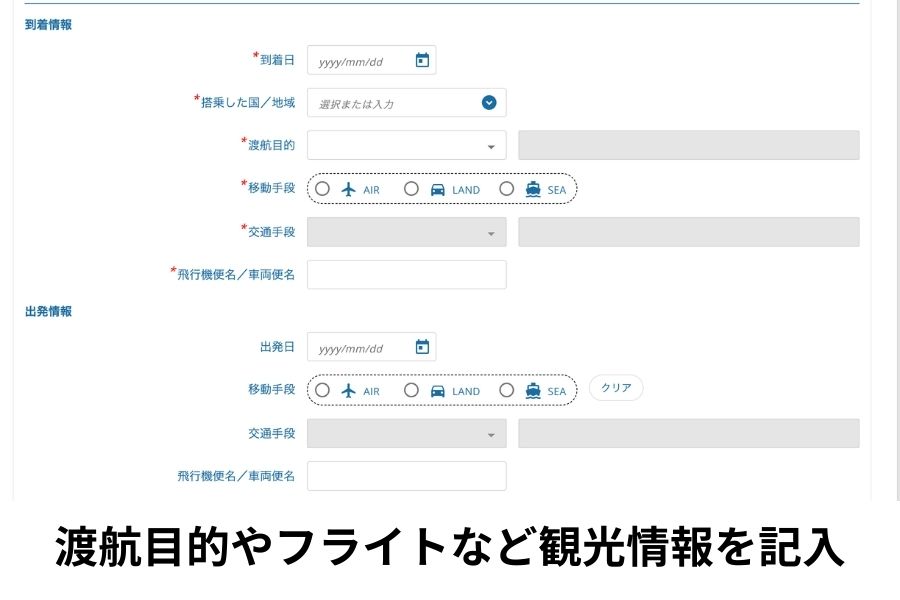Select the LAND radio button under 到着情報
Screen dimensions: 900x600
411,188
